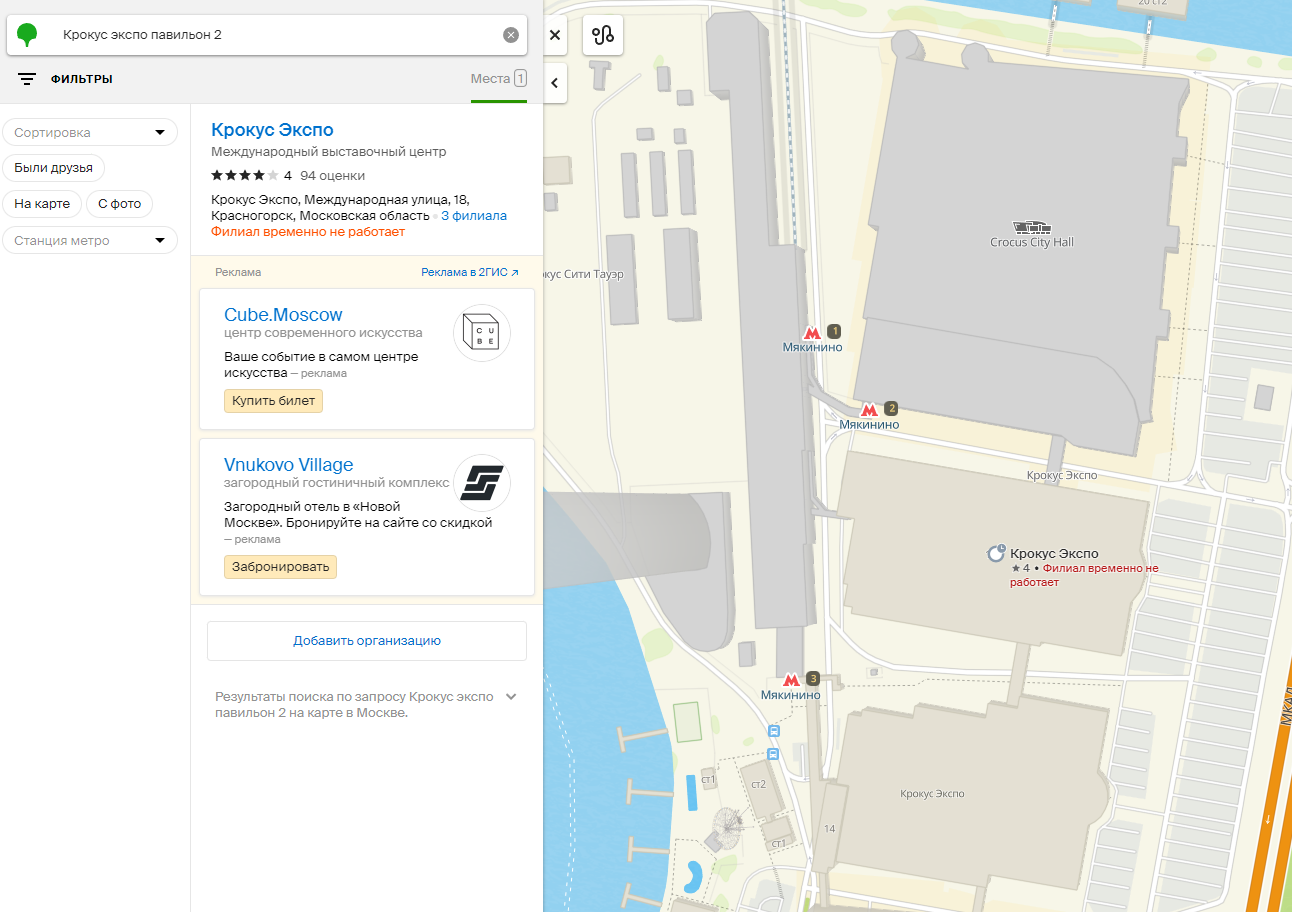This screenshot has height=912, width=1292.
Task: Click the Международный выставочный центр subtitle
Action: pyautogui.click(x=329, y=152)
